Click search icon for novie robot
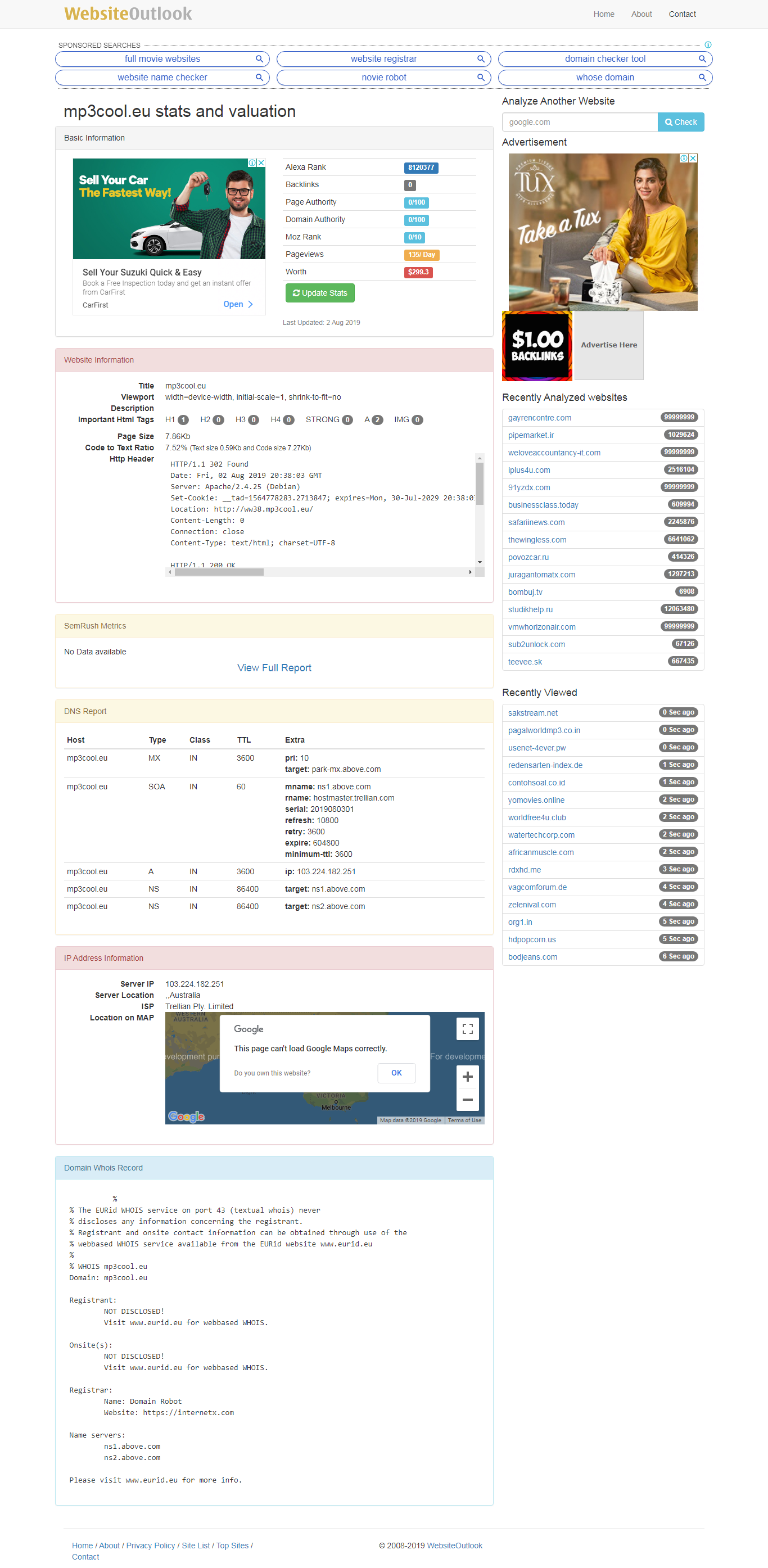The width and height of the screenshot is (768, 1568). (481, 78)
